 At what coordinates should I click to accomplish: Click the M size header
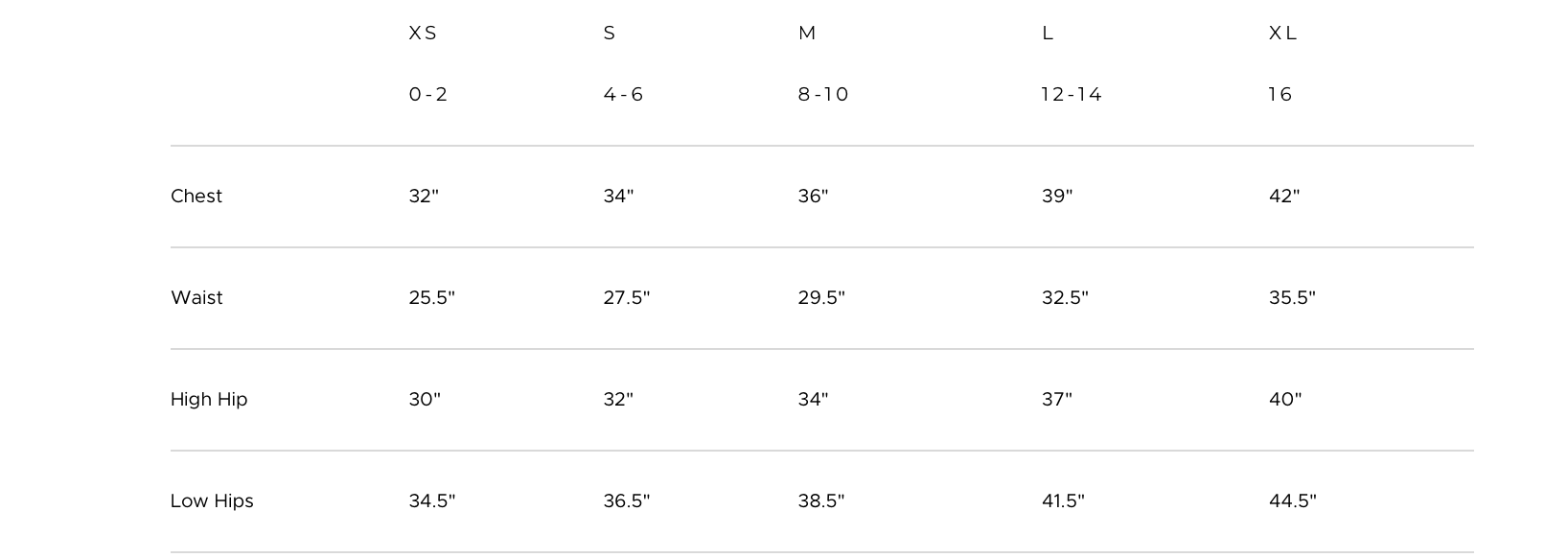coord(807,34)
